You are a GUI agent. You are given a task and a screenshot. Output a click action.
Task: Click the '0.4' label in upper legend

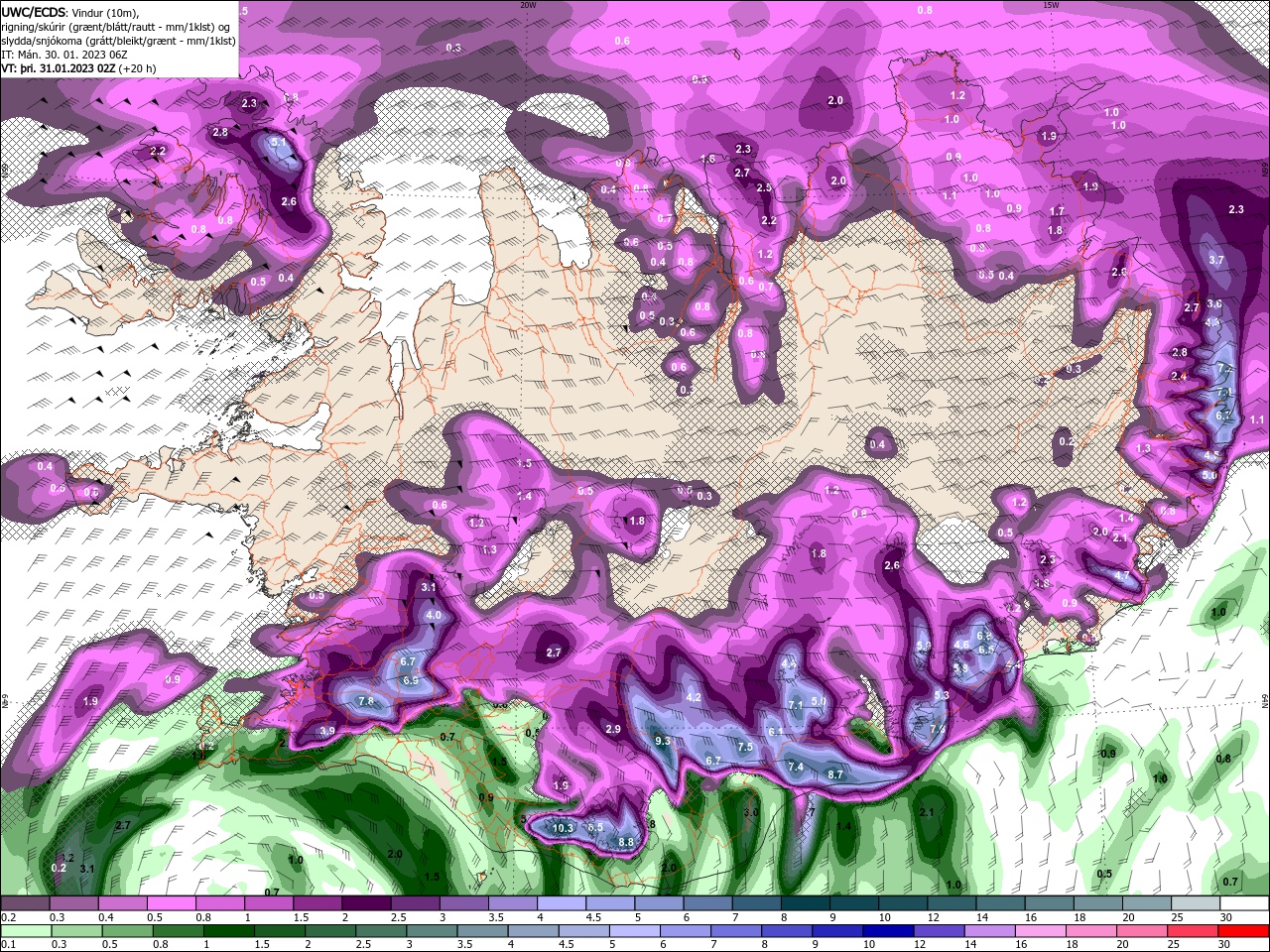tap(106, 917)
